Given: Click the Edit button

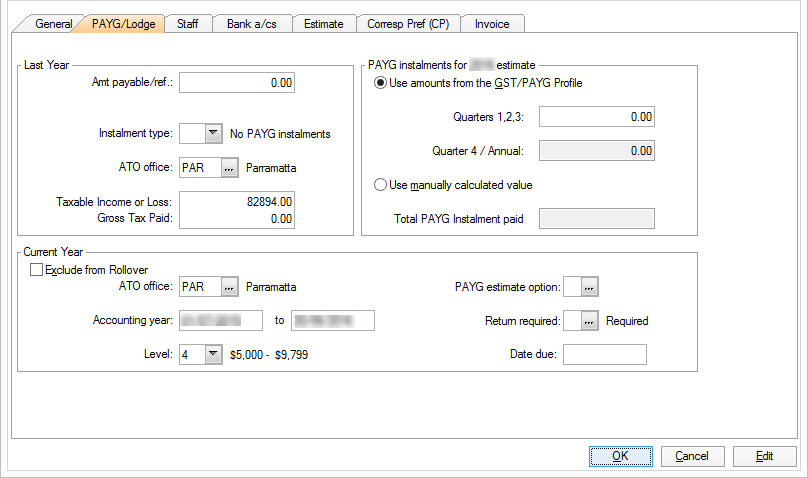Looking at the screenshot, I should pyautogui.click(x=764, y=456).
